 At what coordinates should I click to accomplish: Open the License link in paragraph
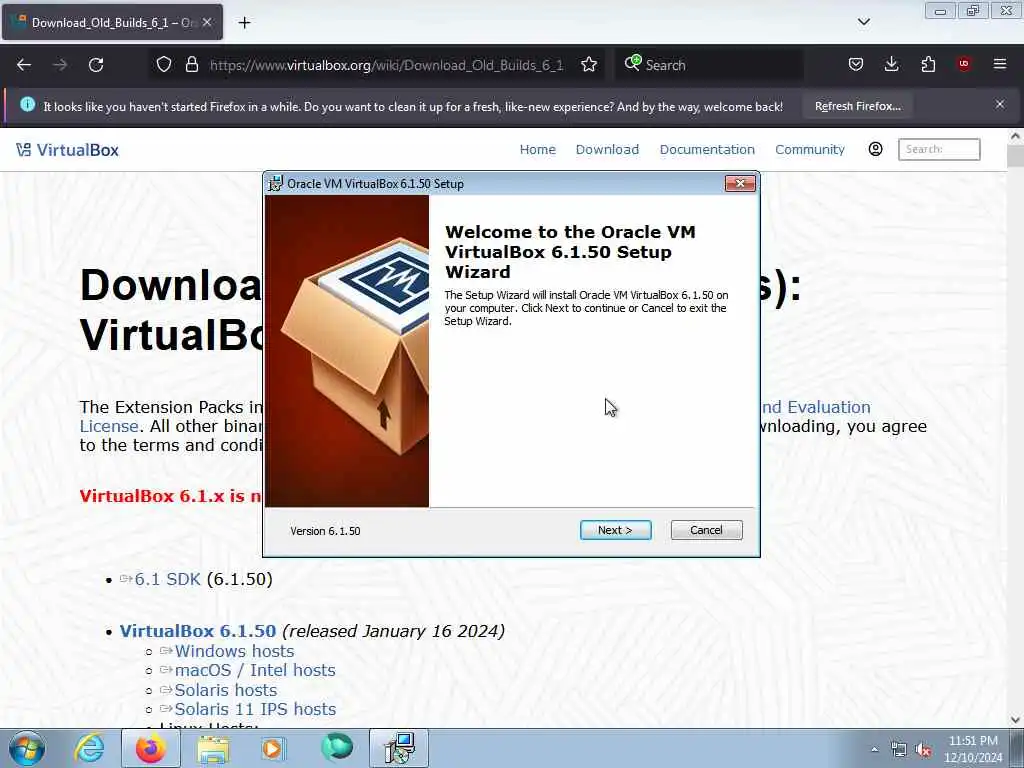click(108, 426)
